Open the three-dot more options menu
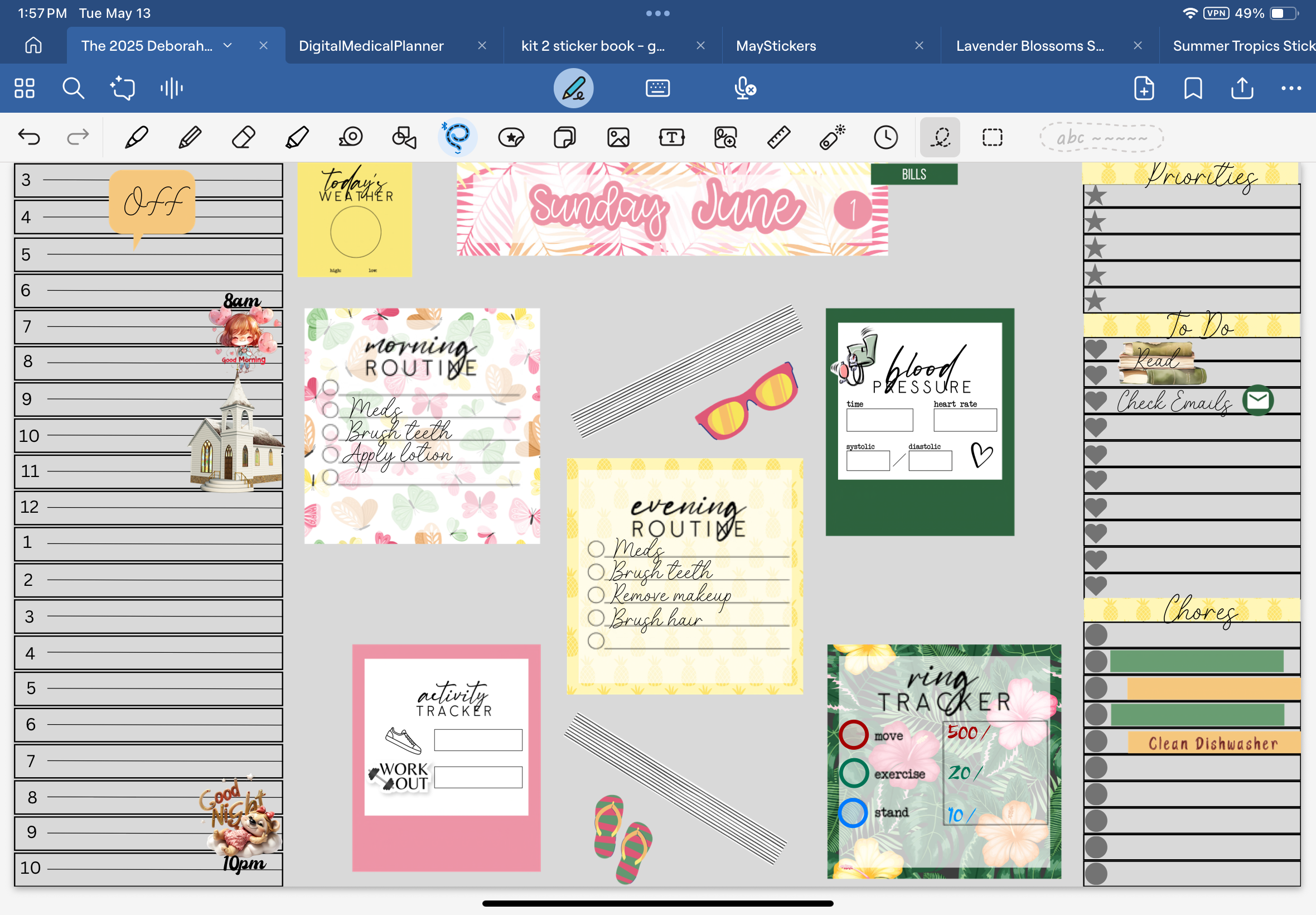 (x=1291, y=88)
